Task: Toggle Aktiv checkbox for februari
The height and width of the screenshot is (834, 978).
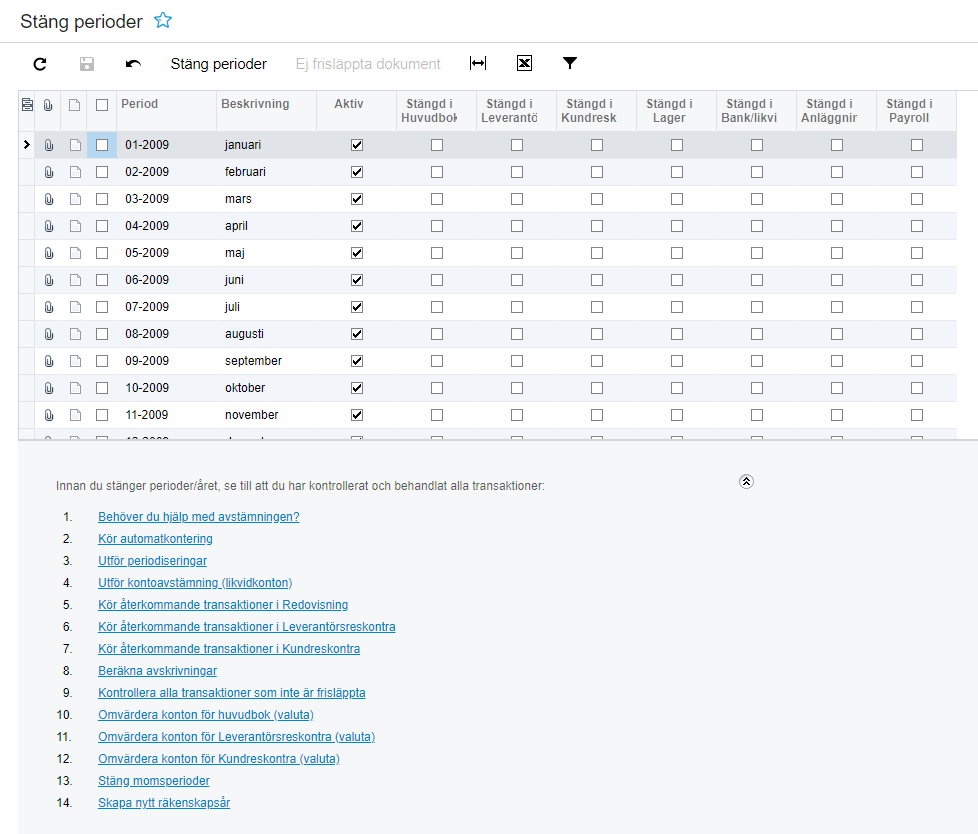Action: pos(357,172)
